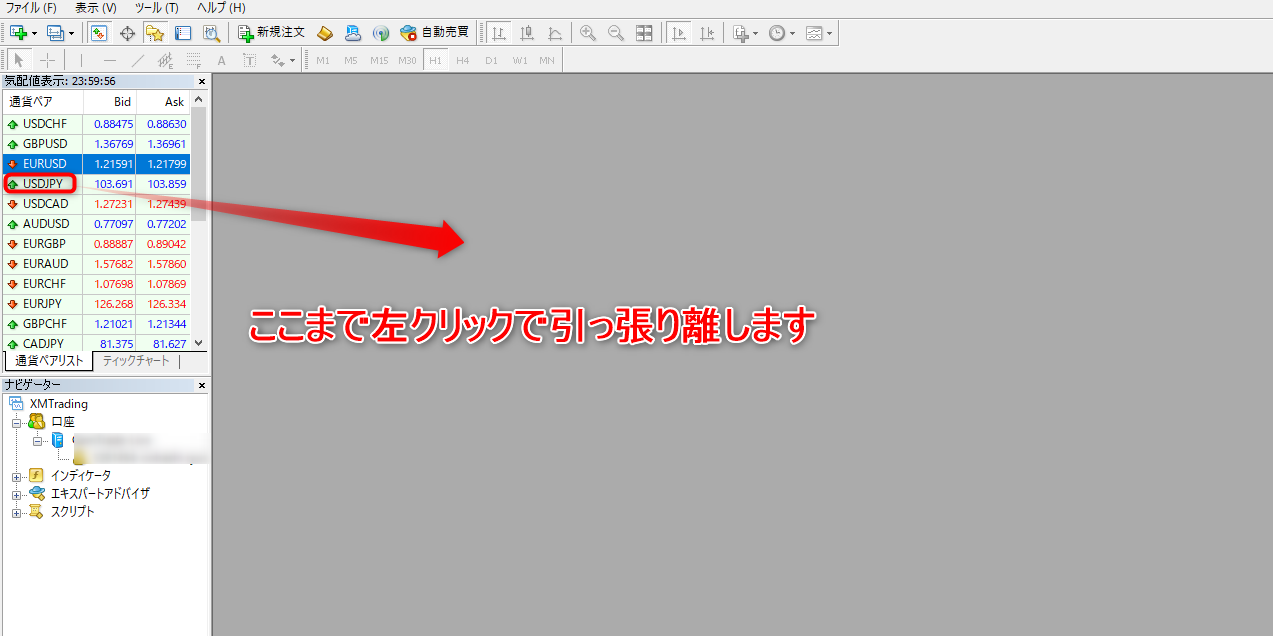Click the 新規注文 new order button
Image resolution: width=1273 pixels, height=636 pixels.
click(x=272, y=33)
